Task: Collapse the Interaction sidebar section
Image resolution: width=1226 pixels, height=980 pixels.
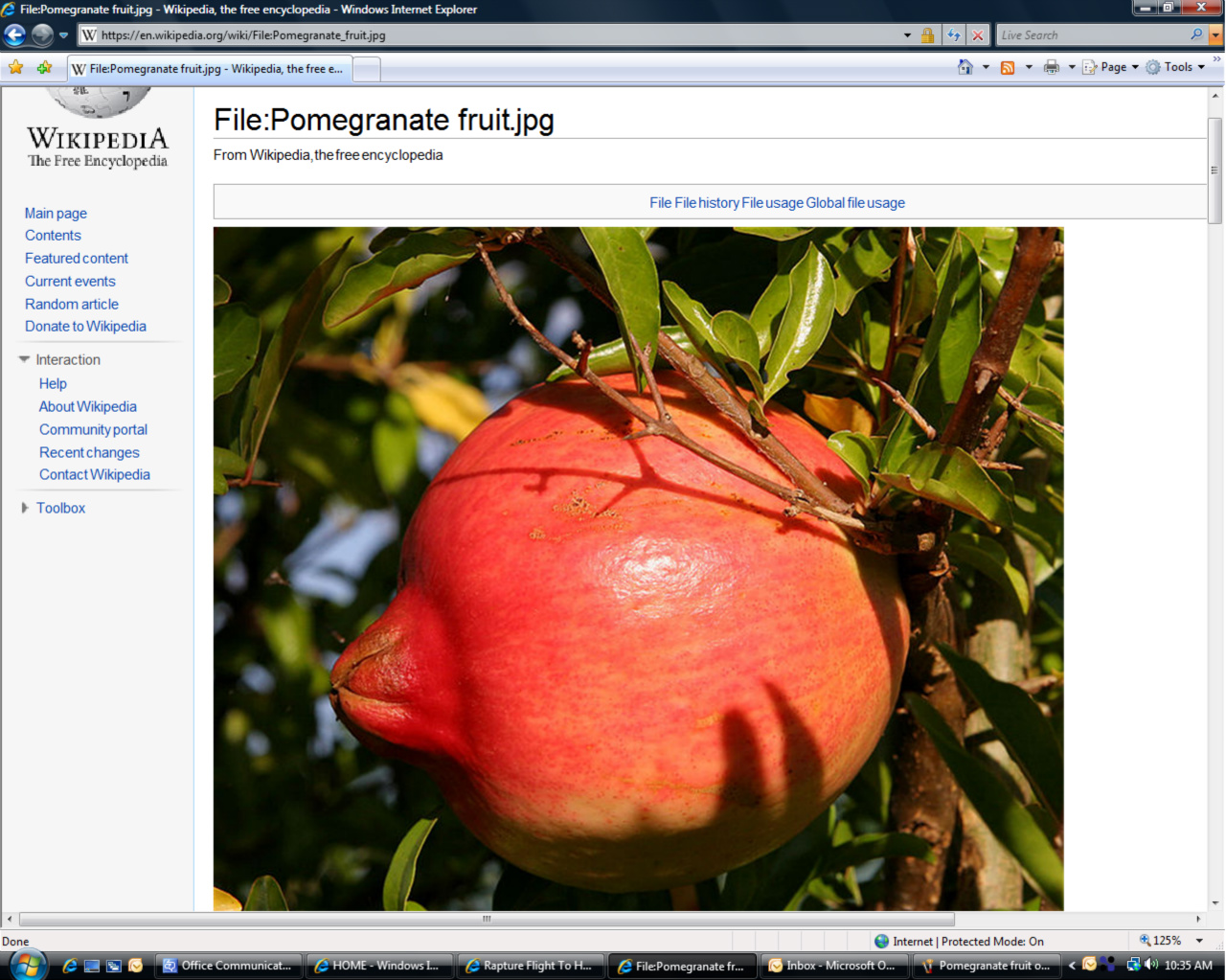Action: click(24, 359)
